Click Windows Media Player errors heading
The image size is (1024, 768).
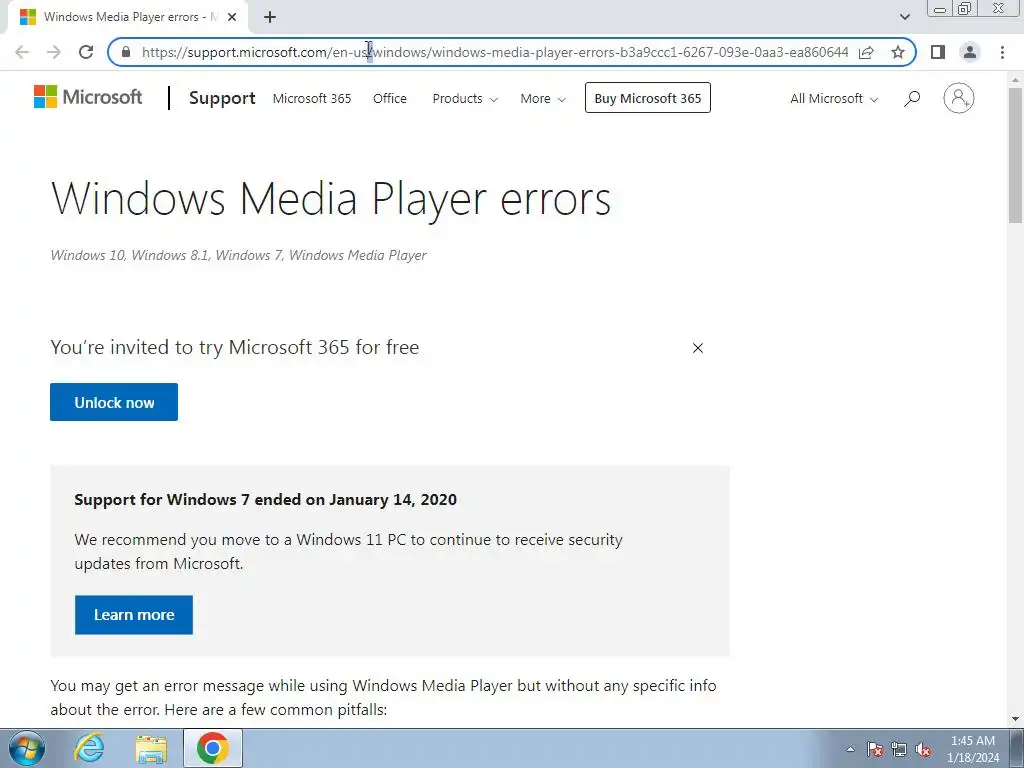(x=330, y=199)
